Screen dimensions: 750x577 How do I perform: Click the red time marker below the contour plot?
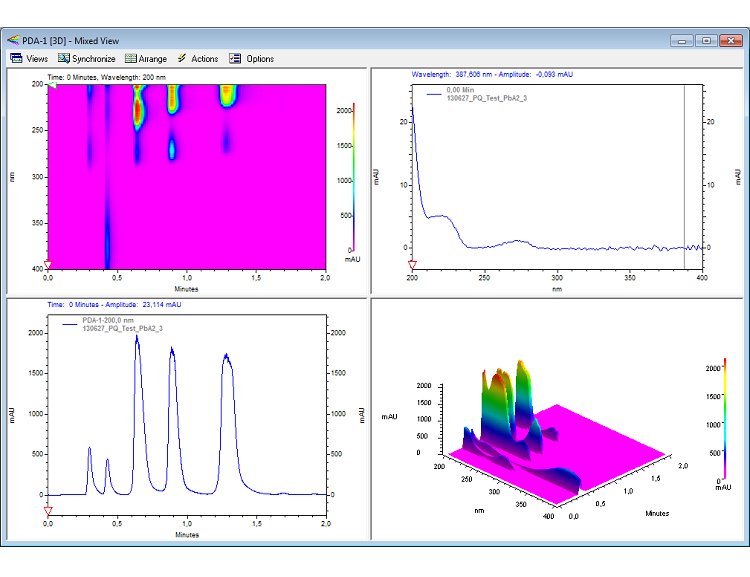pyautogui.click(x=47, y=266)
